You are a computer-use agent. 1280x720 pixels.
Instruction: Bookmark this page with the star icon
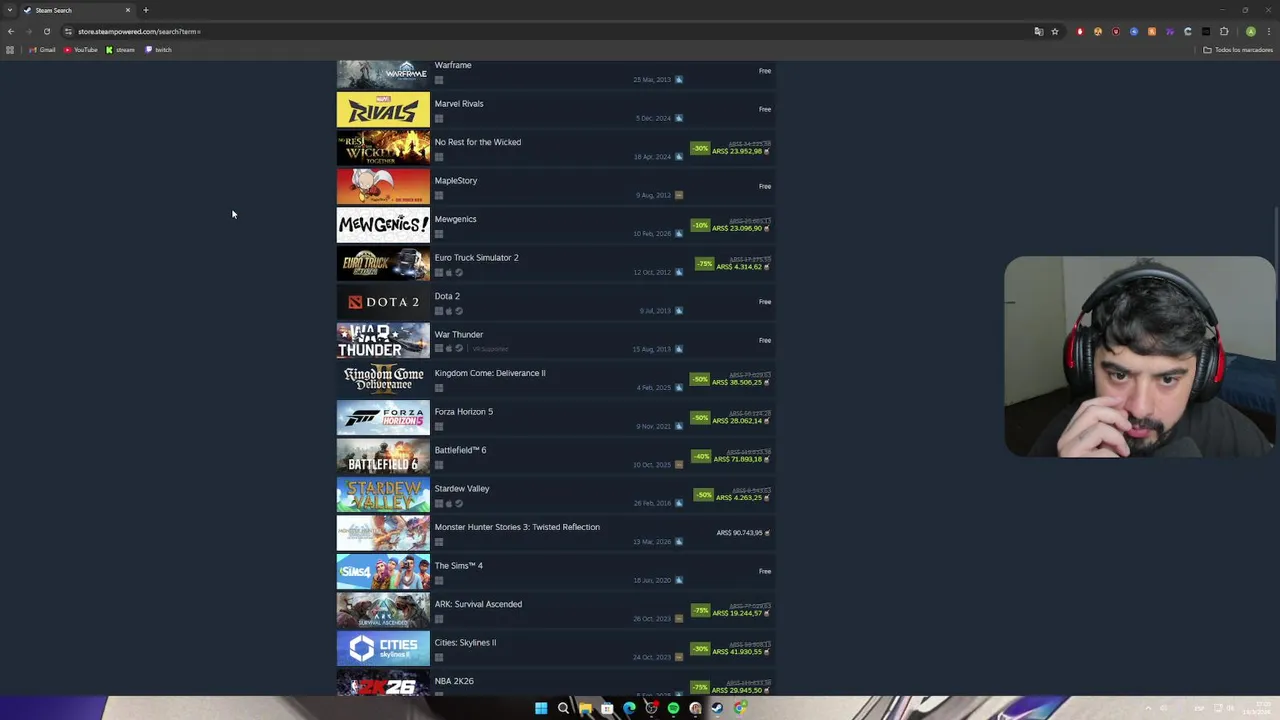[x=1055, y=31]
